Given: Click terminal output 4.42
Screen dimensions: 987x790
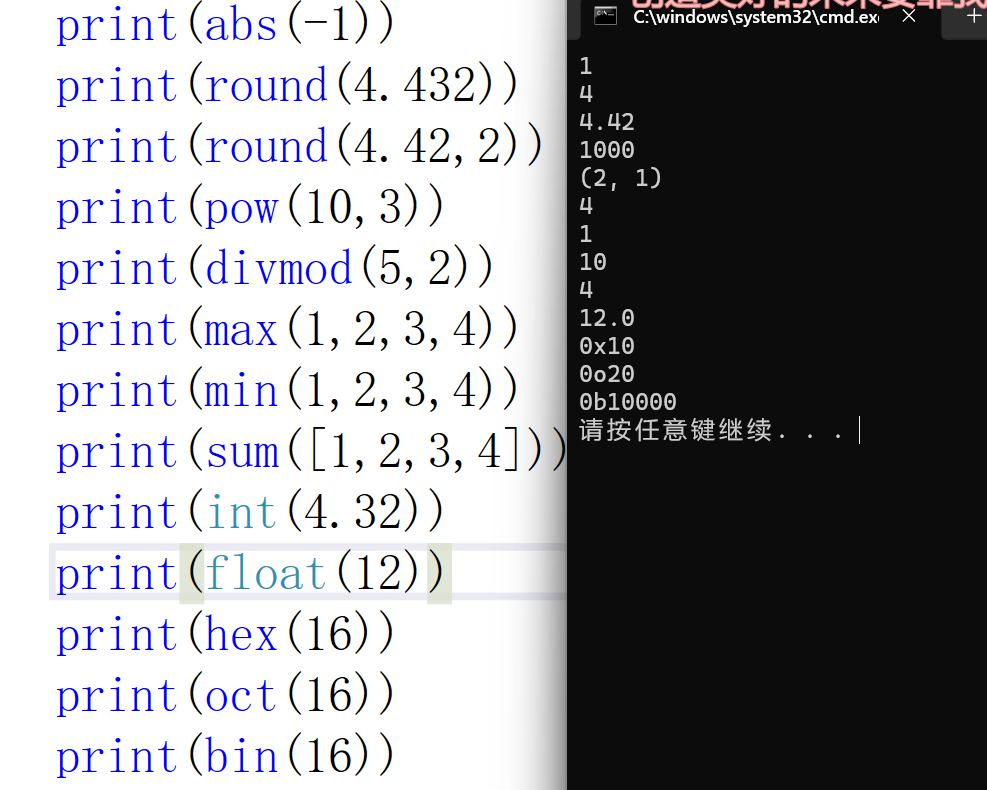Looking at the screenshot, I should [x=607, y=122].
